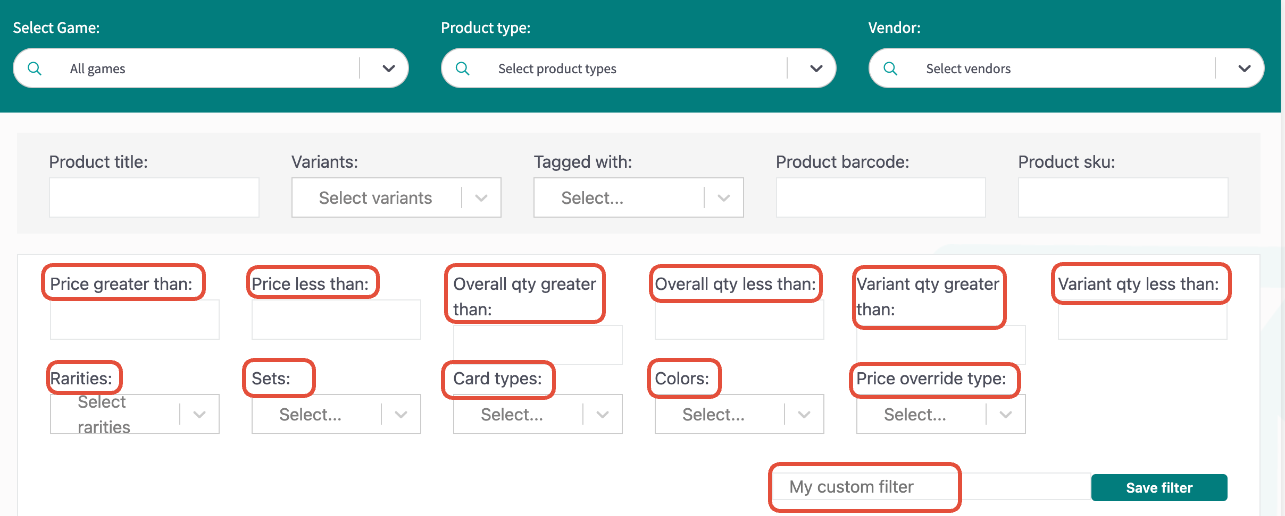Open the Select product types chevron
Viewport: 1285px width, 516px height.
[816, 69]
